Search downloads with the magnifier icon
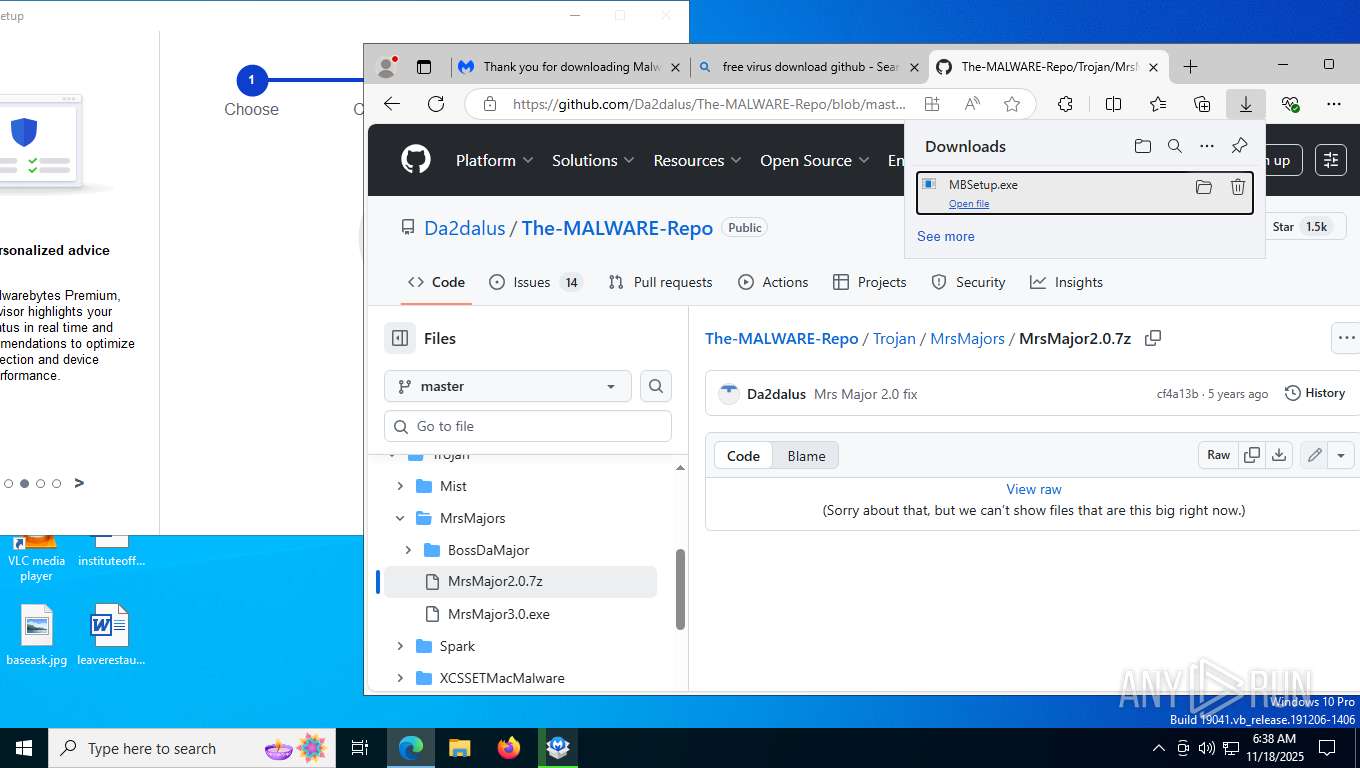 tap(1175, 146)
